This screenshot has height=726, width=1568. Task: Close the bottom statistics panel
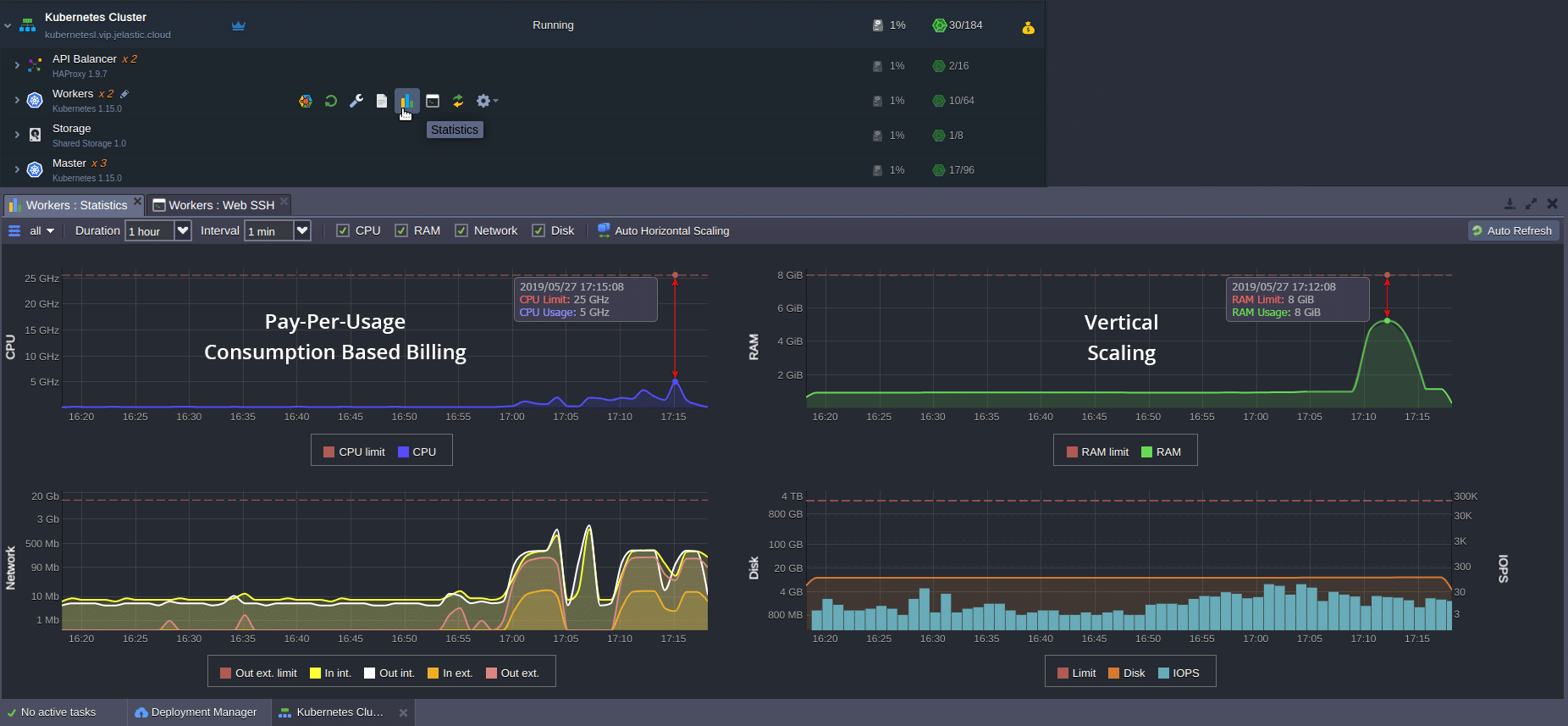coord(1552,204)
